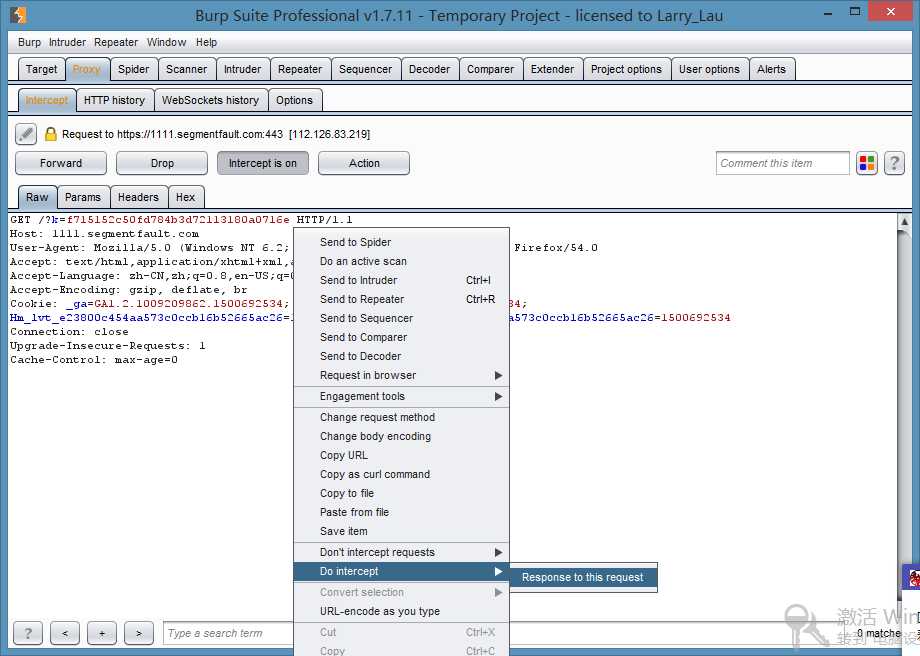This screenshot has width=920, height=656.
Task: Click the request editor scrollbar up arrow
Action: [x=904, y=222]
